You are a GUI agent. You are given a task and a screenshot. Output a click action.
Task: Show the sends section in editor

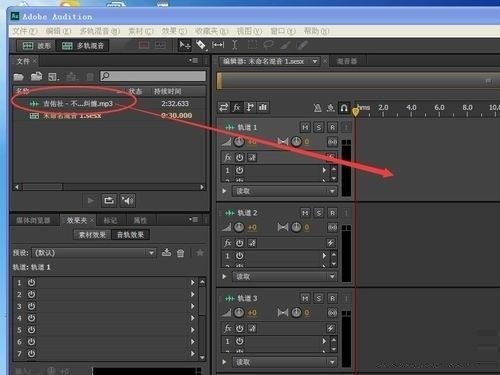250,107
